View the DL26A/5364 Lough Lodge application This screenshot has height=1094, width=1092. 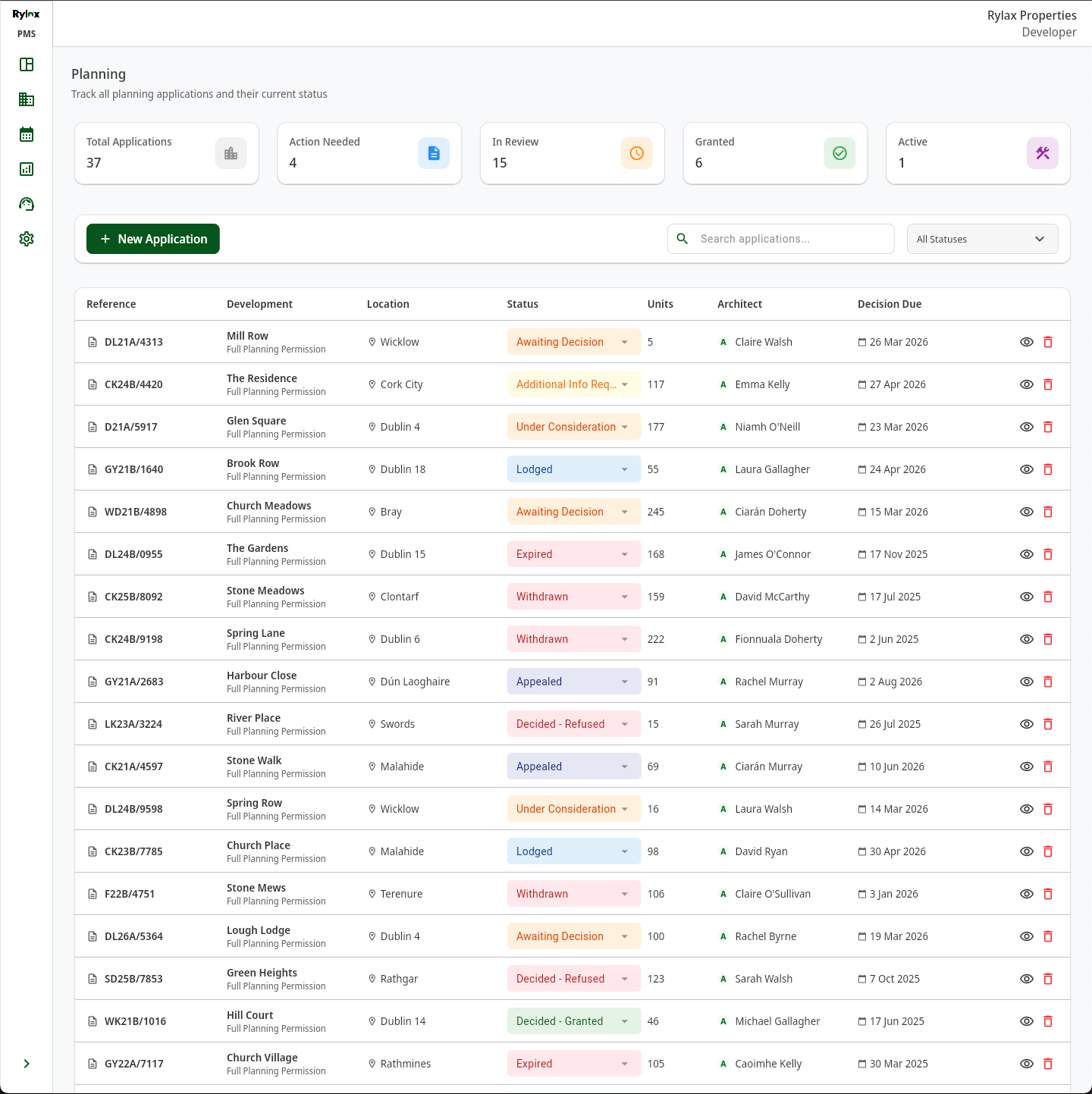(1027, 936)
